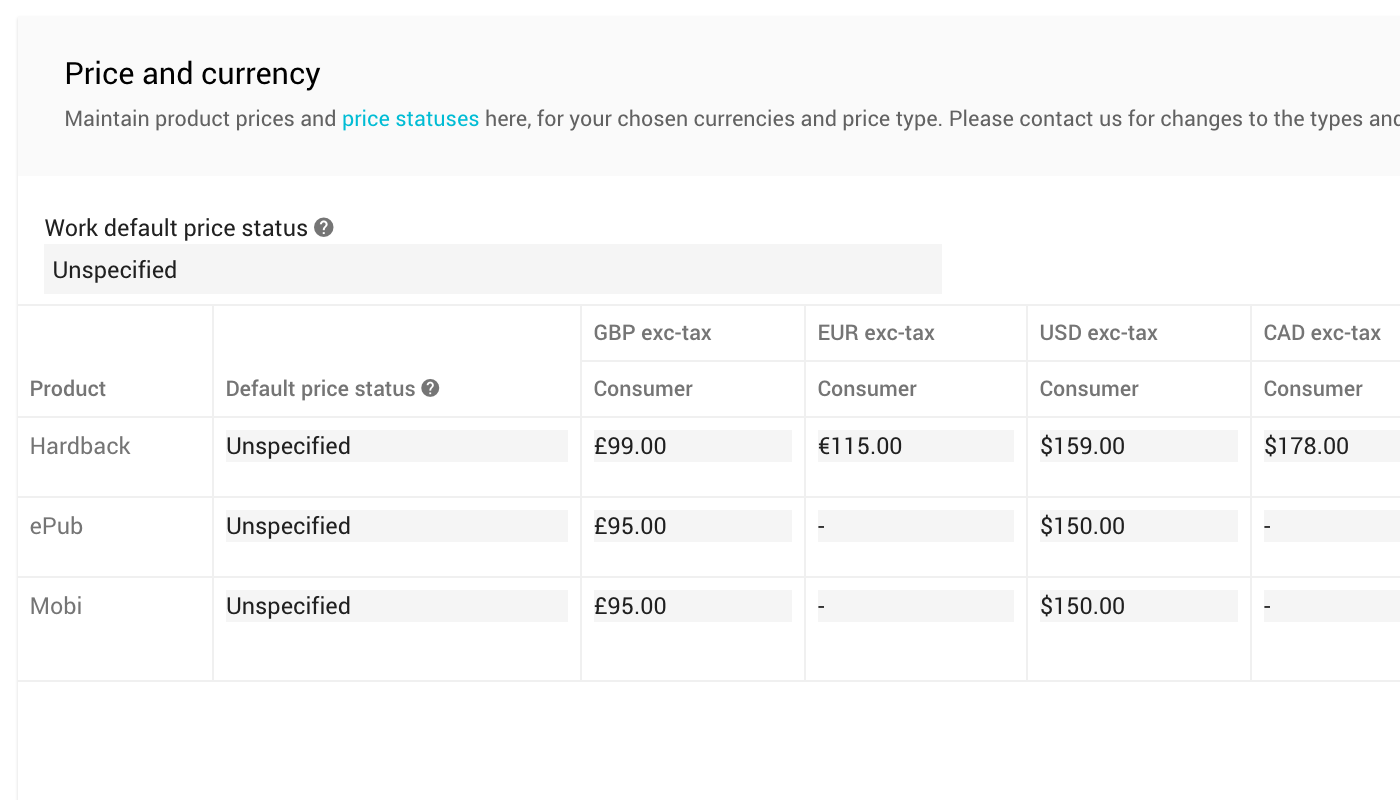Image resolution: width=1400 pixels, height=800 pixels.
Task: Edit Hardback CAD price $178.00
Action: (1330, 446)
